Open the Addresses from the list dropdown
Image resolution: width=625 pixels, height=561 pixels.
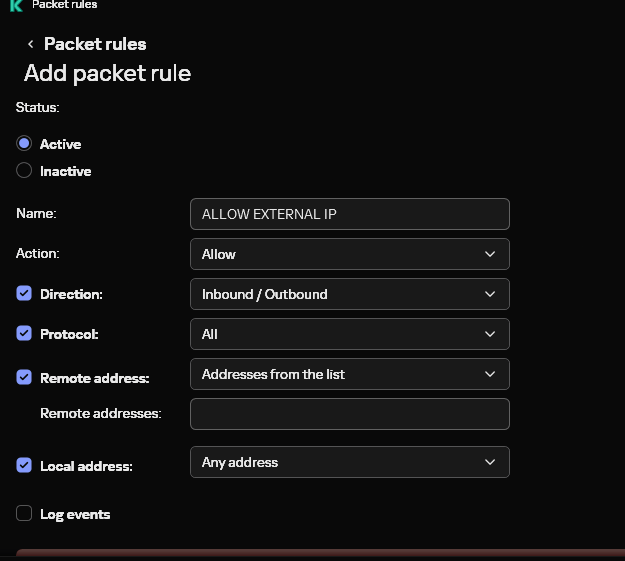tap(349, 374)
